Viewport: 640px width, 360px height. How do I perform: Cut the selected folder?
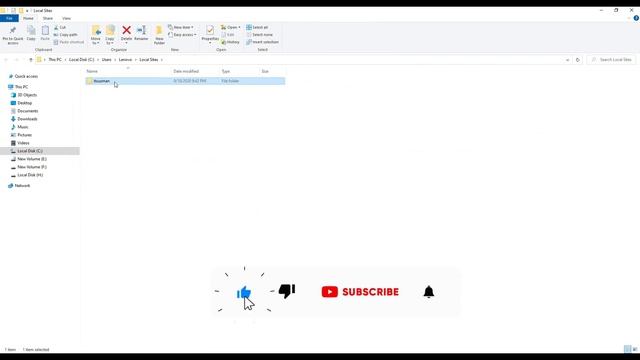click(60, 27)
